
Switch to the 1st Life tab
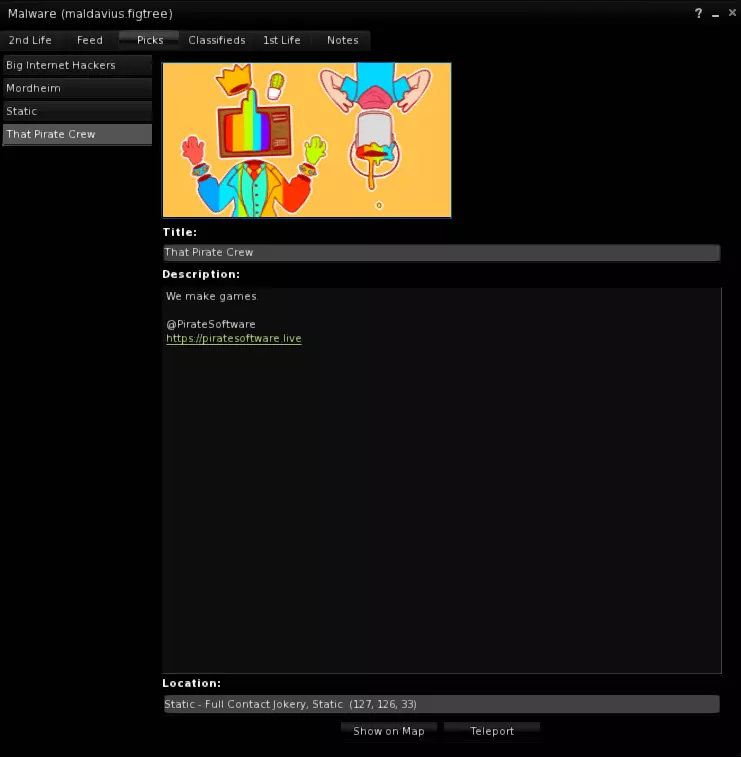point(281,41)
